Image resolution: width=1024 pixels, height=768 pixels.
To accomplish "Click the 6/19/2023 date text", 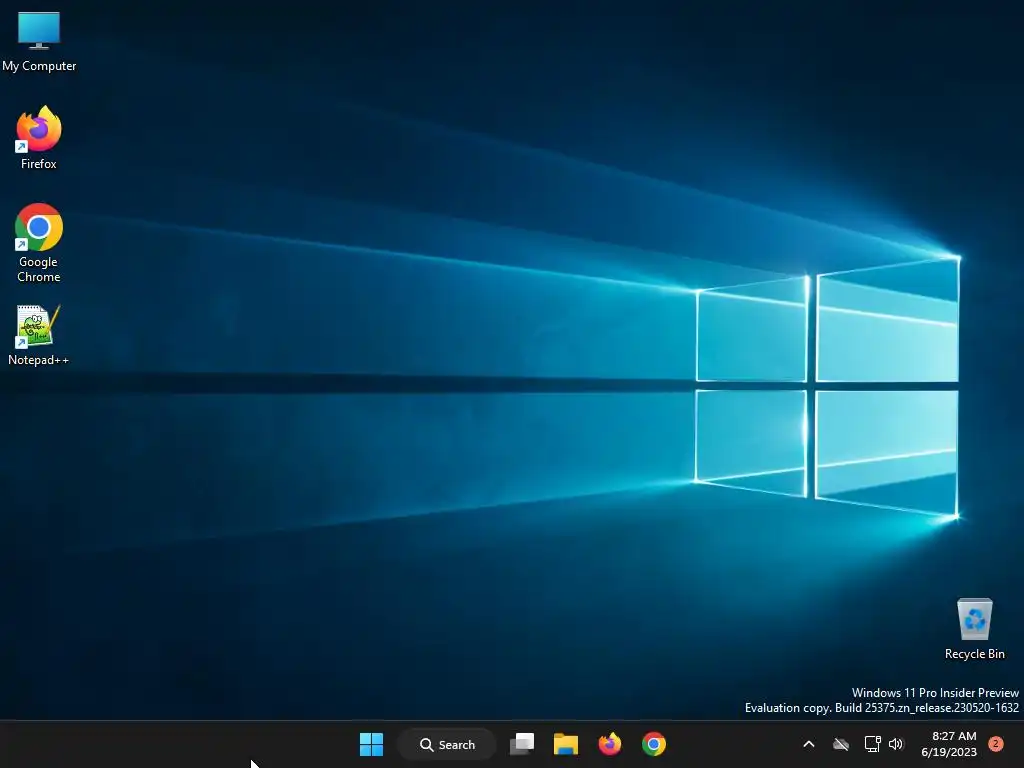I will coord(949,752).
